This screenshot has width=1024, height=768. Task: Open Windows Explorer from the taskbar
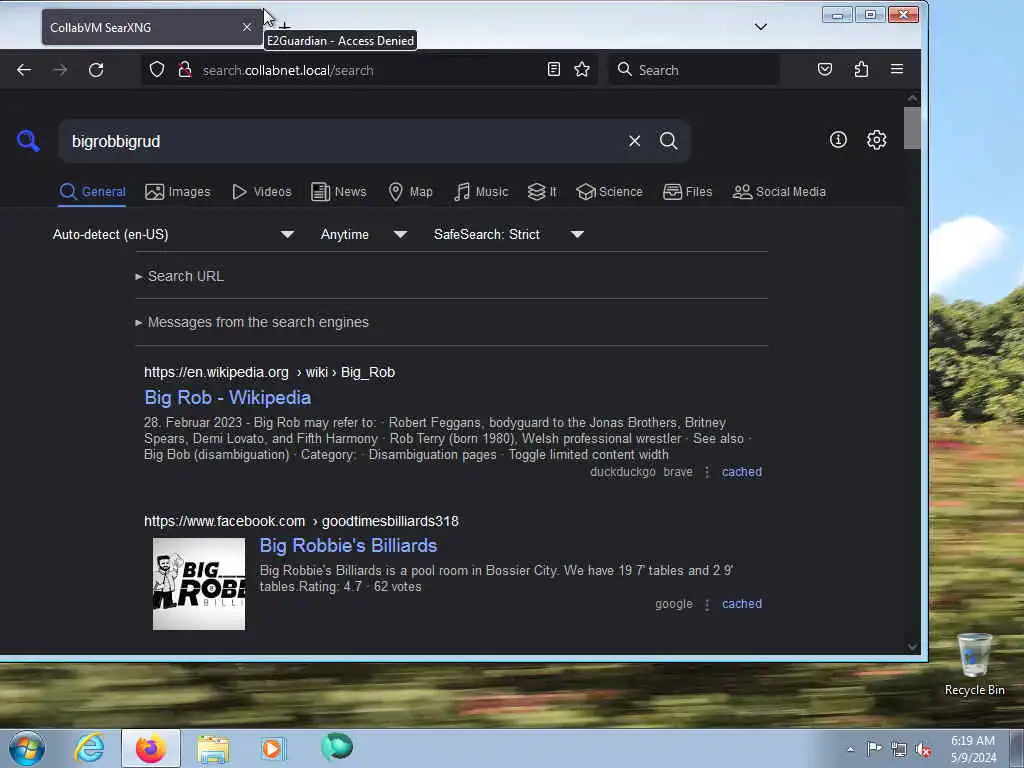pos(213,748)
